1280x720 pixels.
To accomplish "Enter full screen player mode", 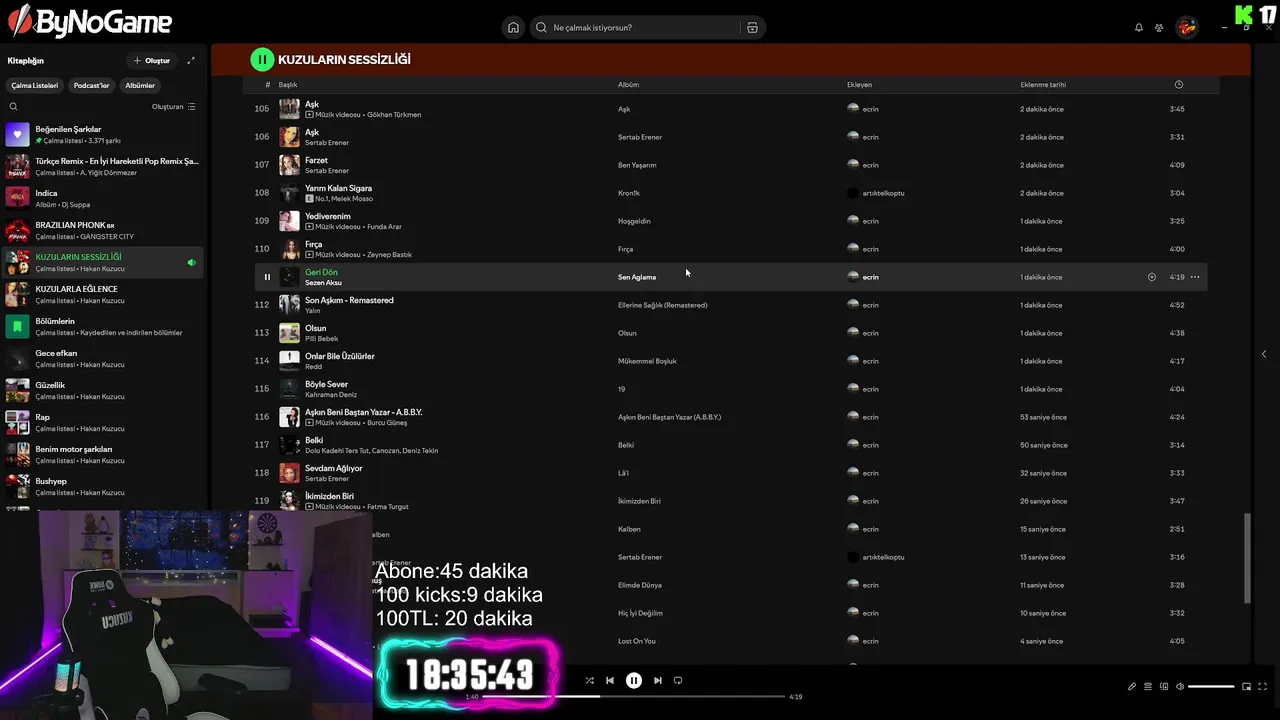I will click(x=1263, y=687).
